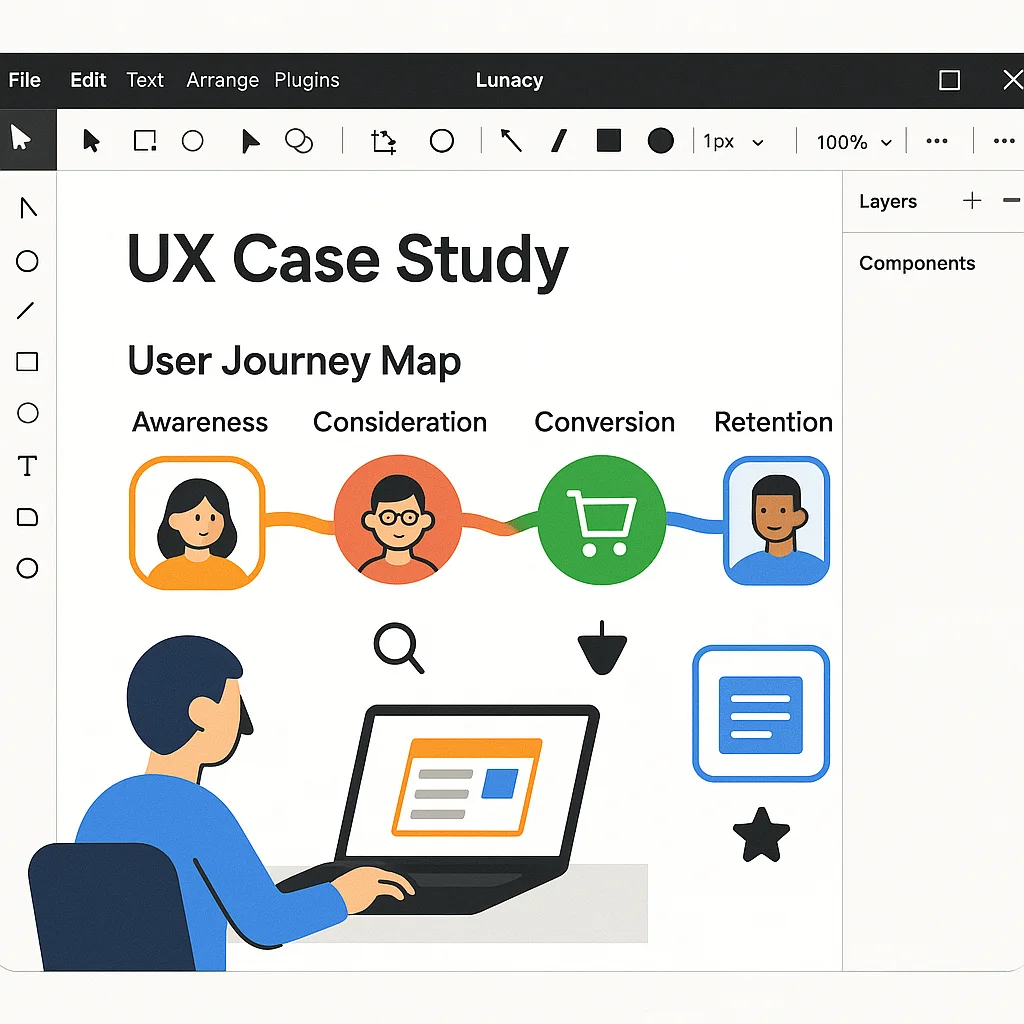Add a new layer with the plus button
Image resolution: width=1024 pixels, height=1024 pixels.
[x=971, y=201]
